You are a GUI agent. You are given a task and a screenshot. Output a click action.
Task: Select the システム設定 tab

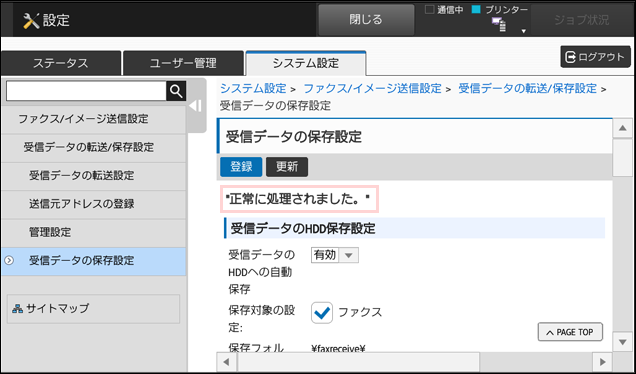point(306,63)
